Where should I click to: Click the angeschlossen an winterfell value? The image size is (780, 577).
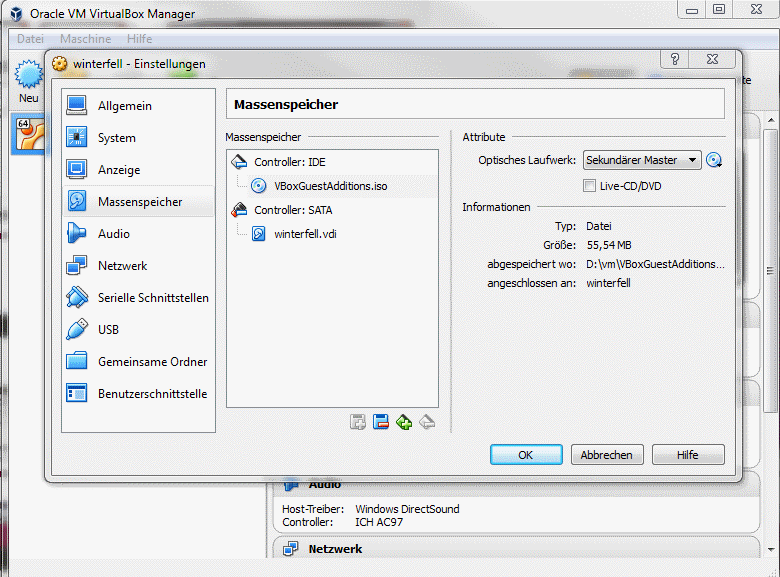(x=608, y=283)
